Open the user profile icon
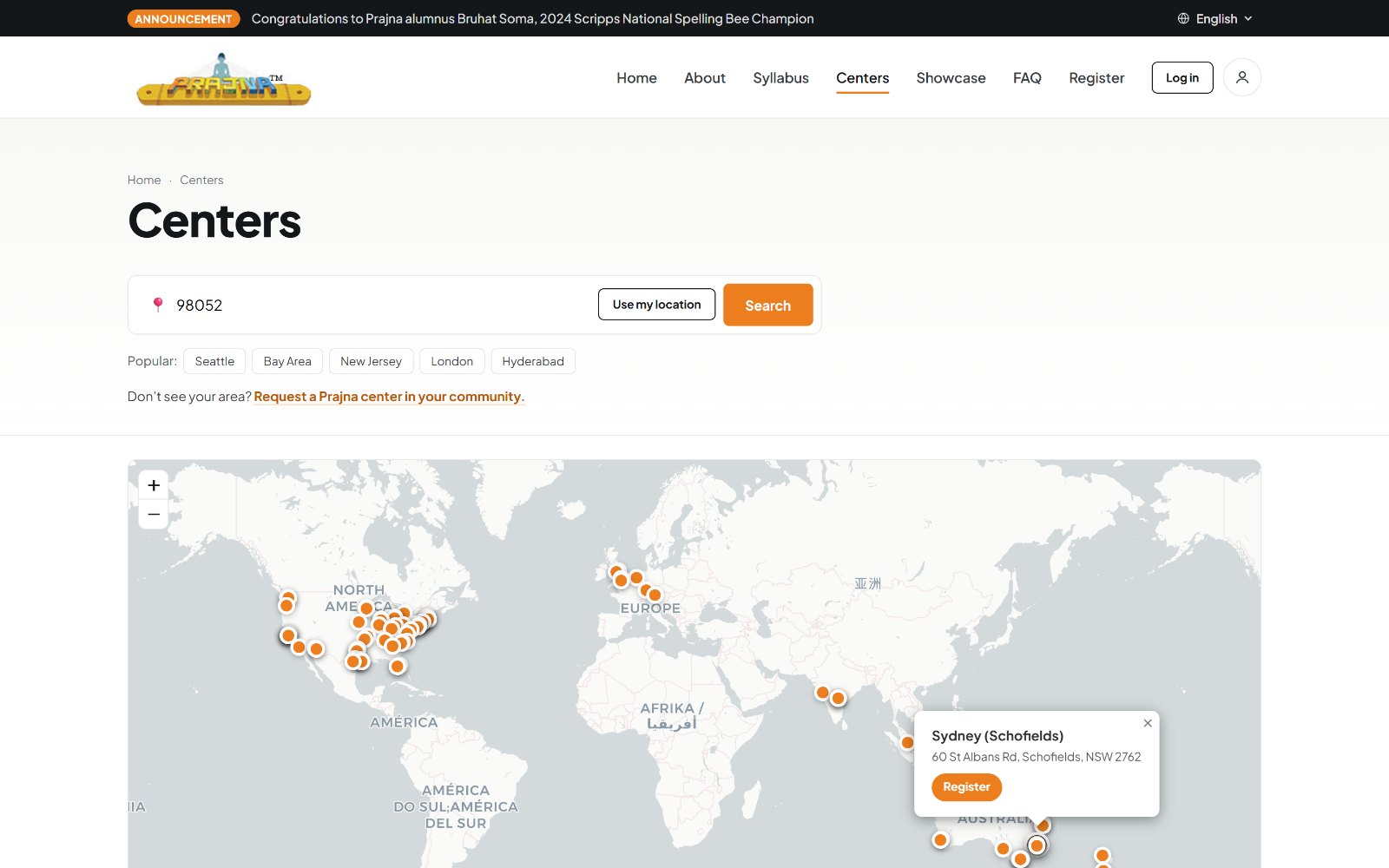This screenshot has height=868, width=1389. [x=1241, y=77]
